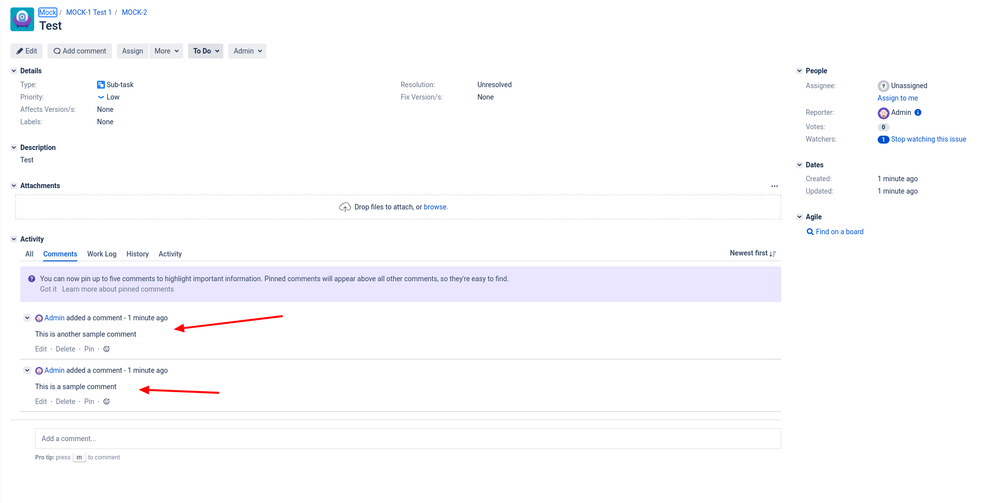The image size is (998, 503).
Task: Click the Low priority arrow icon
Action: tap(101, 97)
